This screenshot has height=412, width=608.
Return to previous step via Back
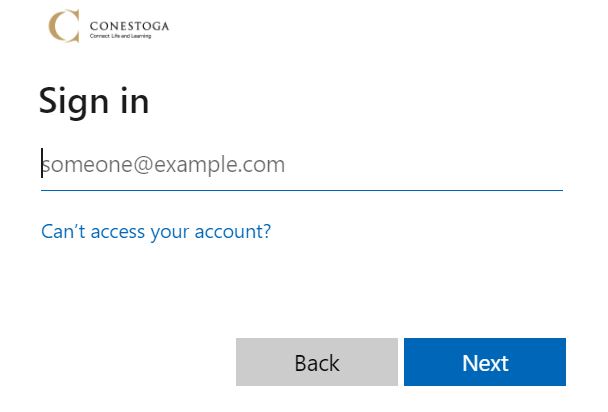point(317,362)
